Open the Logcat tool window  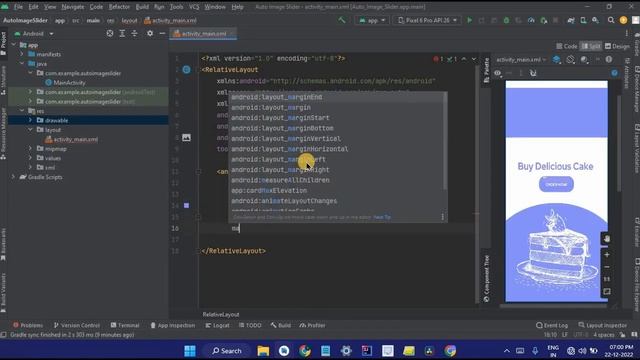(x=218, y=325)
